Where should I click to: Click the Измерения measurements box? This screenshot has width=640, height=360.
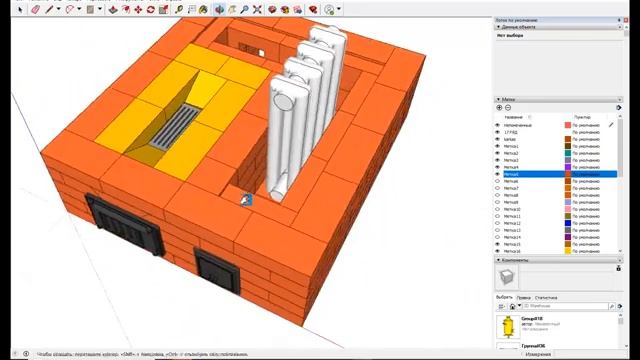click(539, 354)
